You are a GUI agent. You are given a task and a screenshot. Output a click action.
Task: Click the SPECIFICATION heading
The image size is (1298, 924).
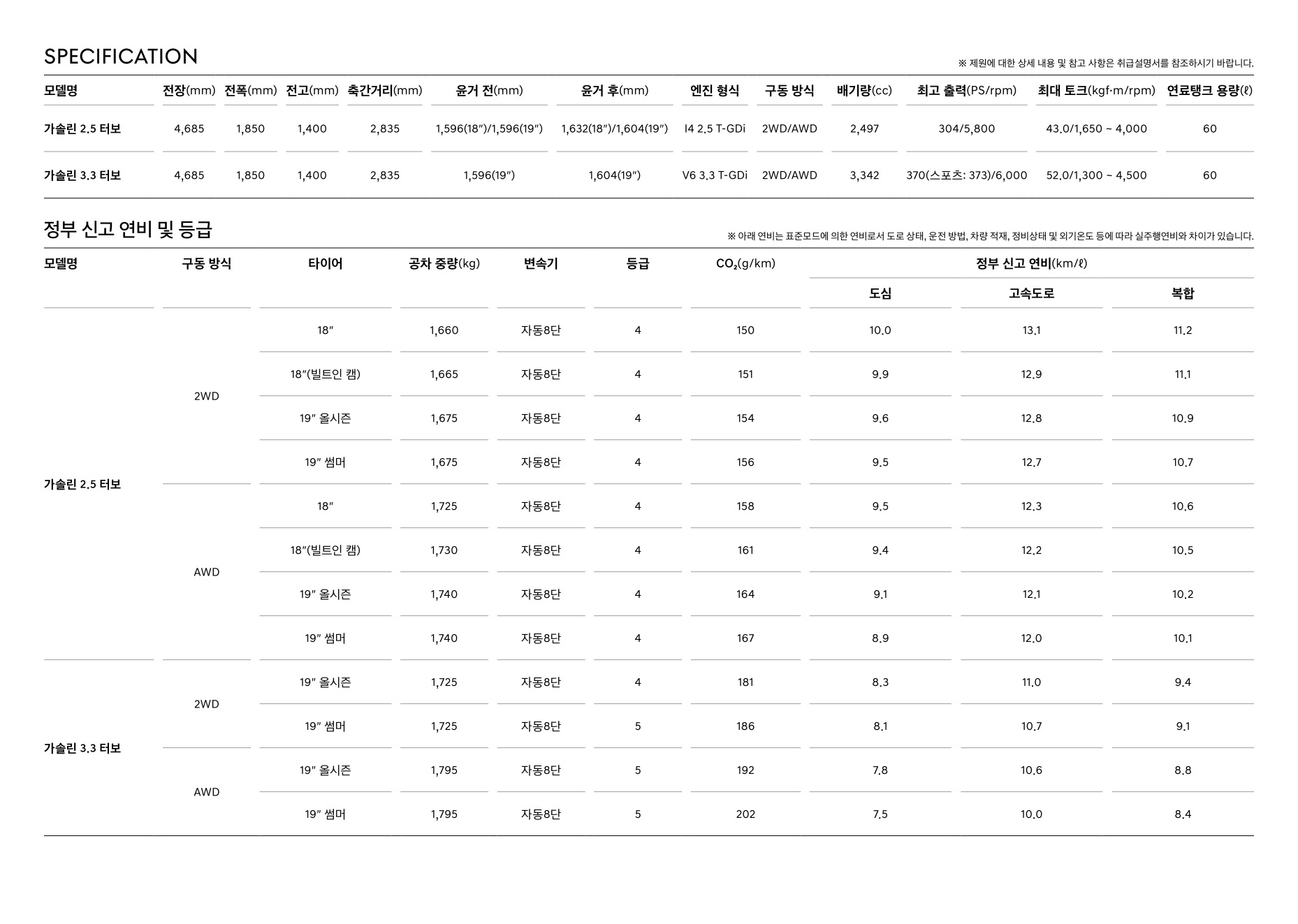(121, 57)
